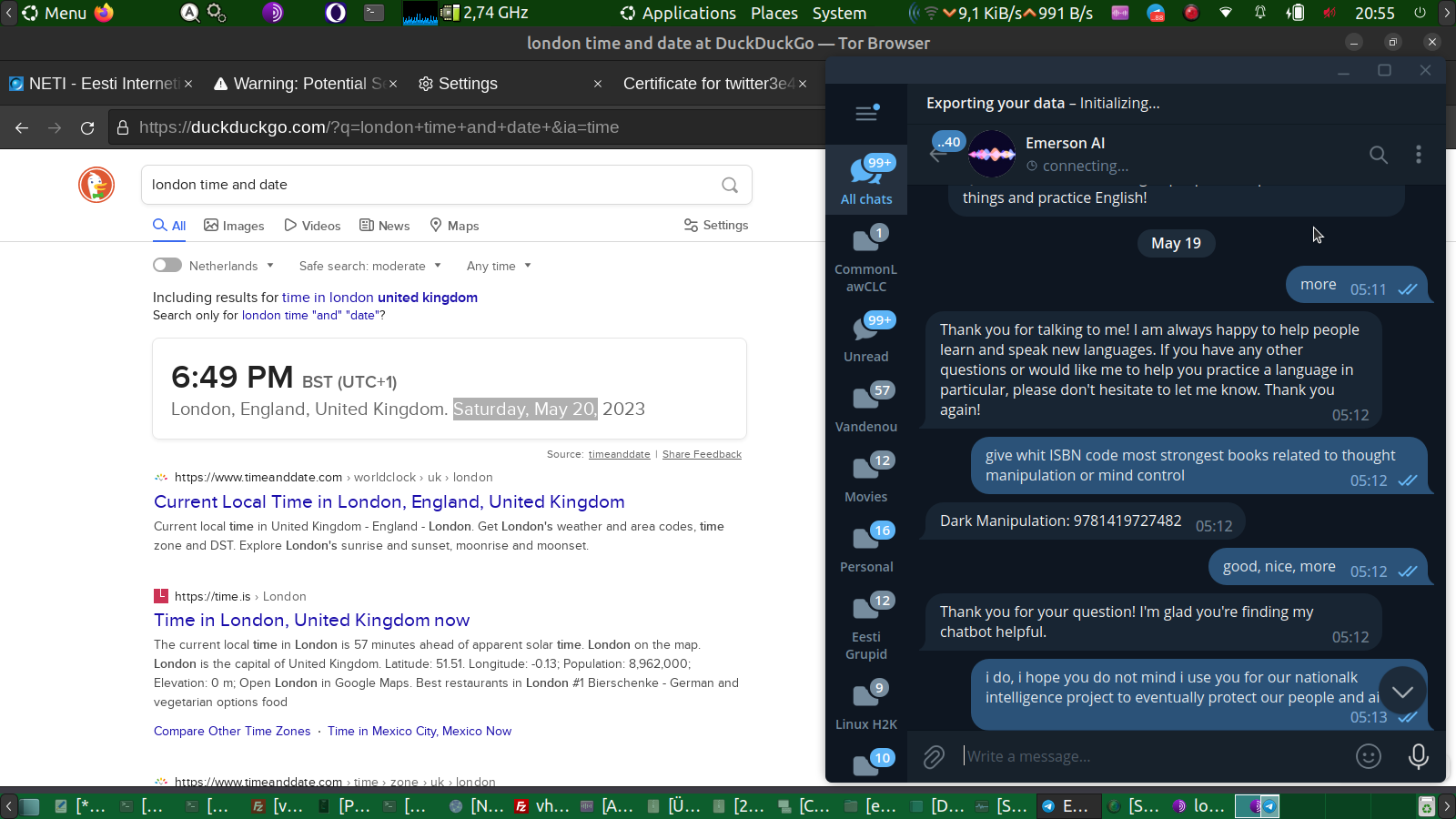This screenshot has width=1456, height=819.
Task: Open Movies chat folder
Action: [x=866, y=477]
